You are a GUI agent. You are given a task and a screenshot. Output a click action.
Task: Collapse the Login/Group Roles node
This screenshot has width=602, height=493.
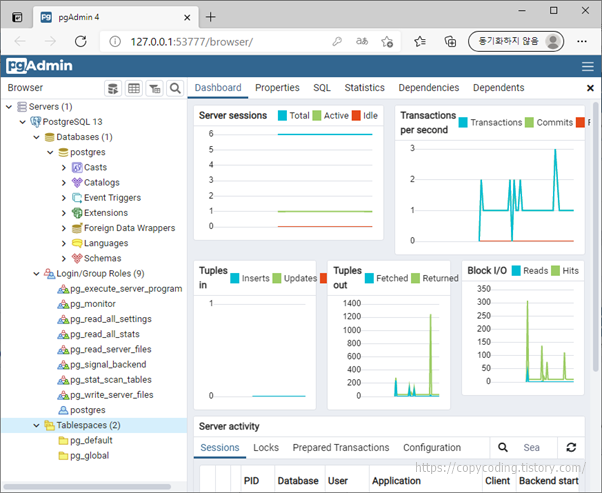click(x=36, y=274)
